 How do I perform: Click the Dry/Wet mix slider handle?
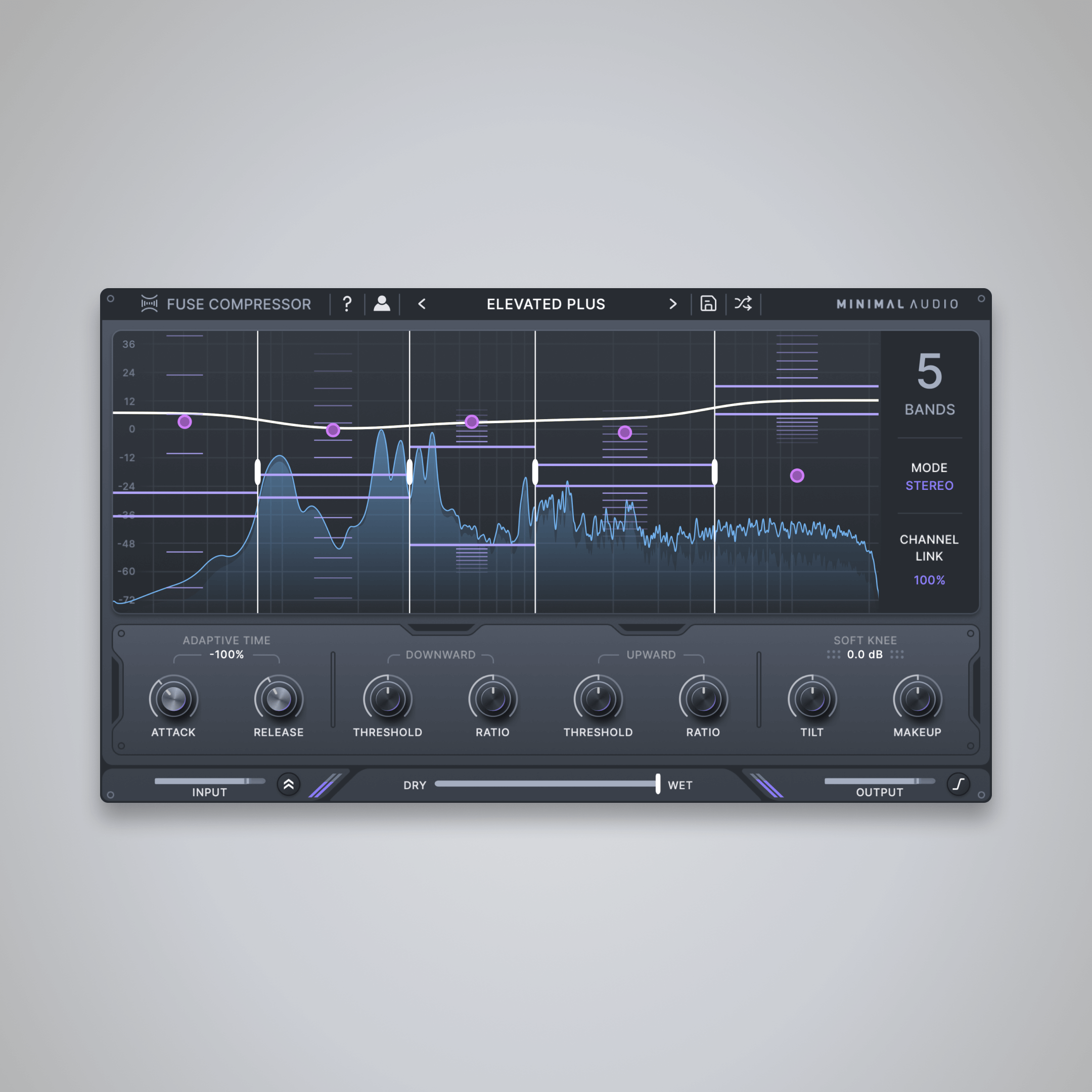(658, 784)
